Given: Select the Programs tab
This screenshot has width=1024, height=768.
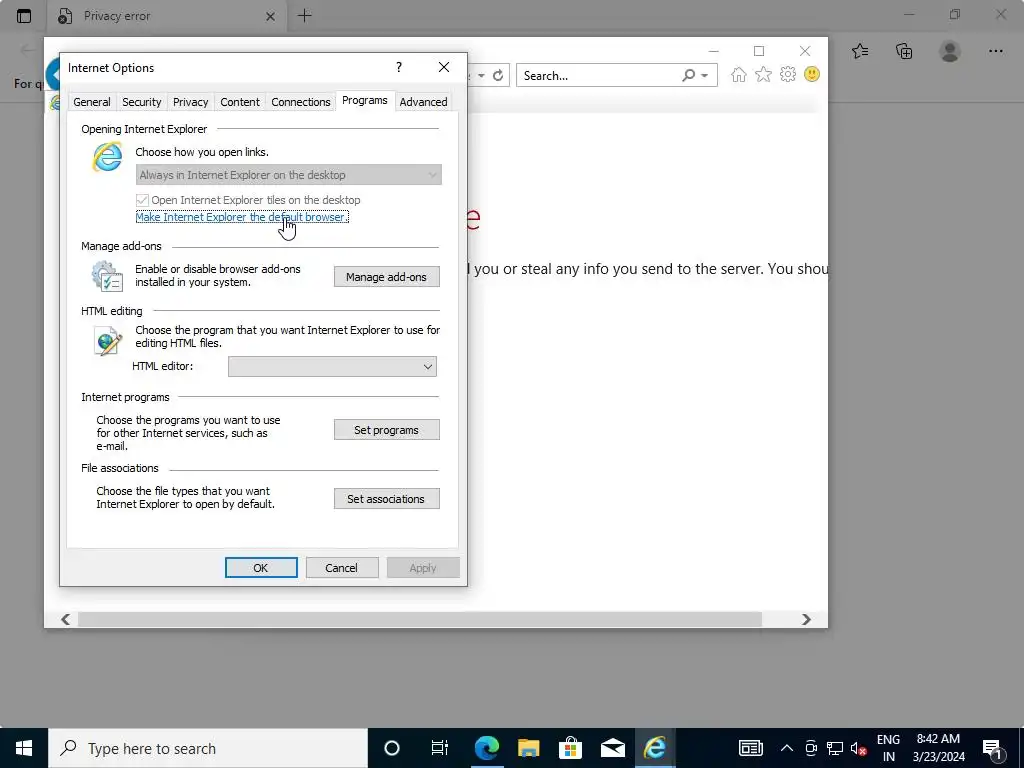Looking at the screenshot, I should click(364, 101).
